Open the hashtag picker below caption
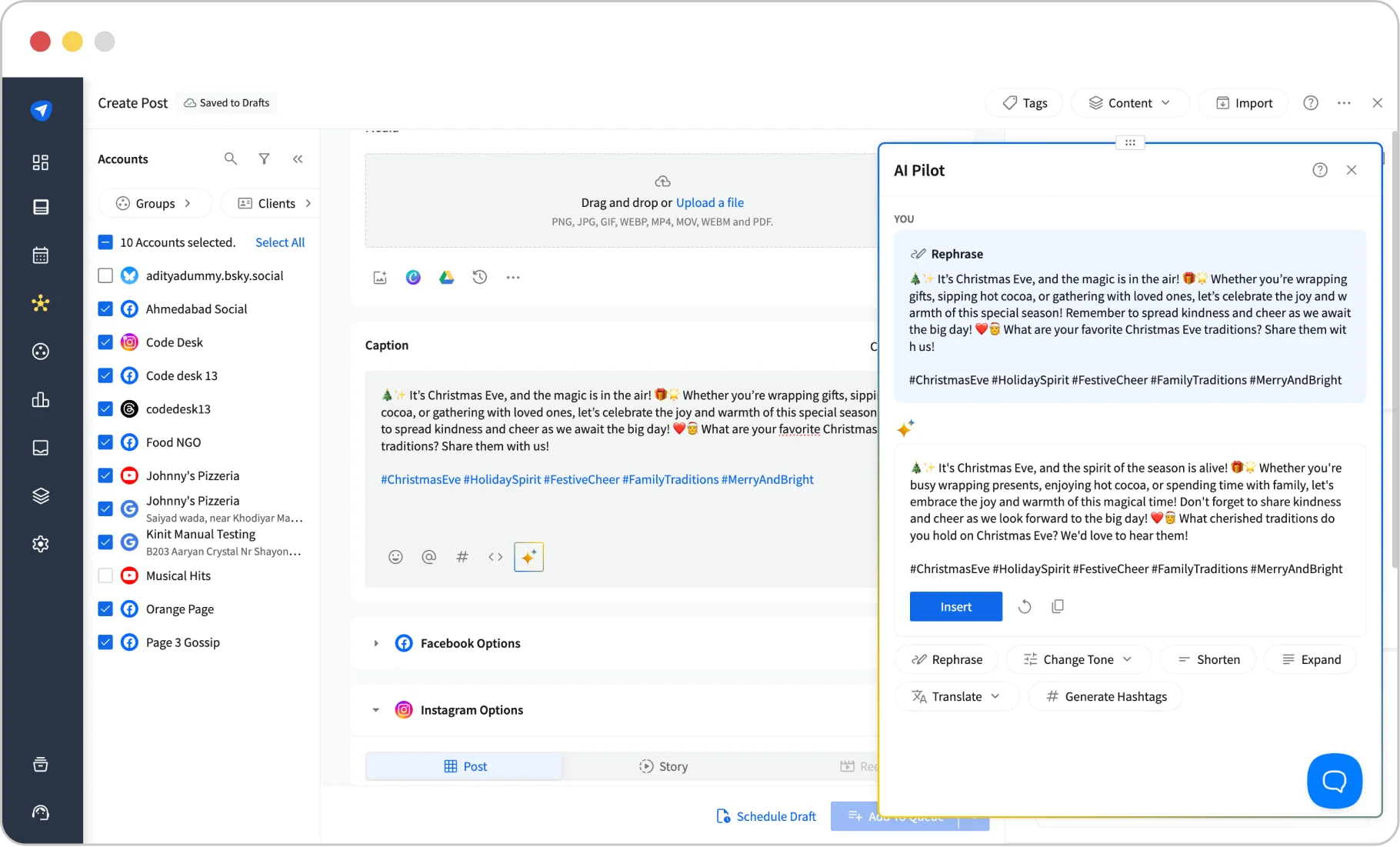This screenshot has height=847, width=1400. (x=462, y=556)
